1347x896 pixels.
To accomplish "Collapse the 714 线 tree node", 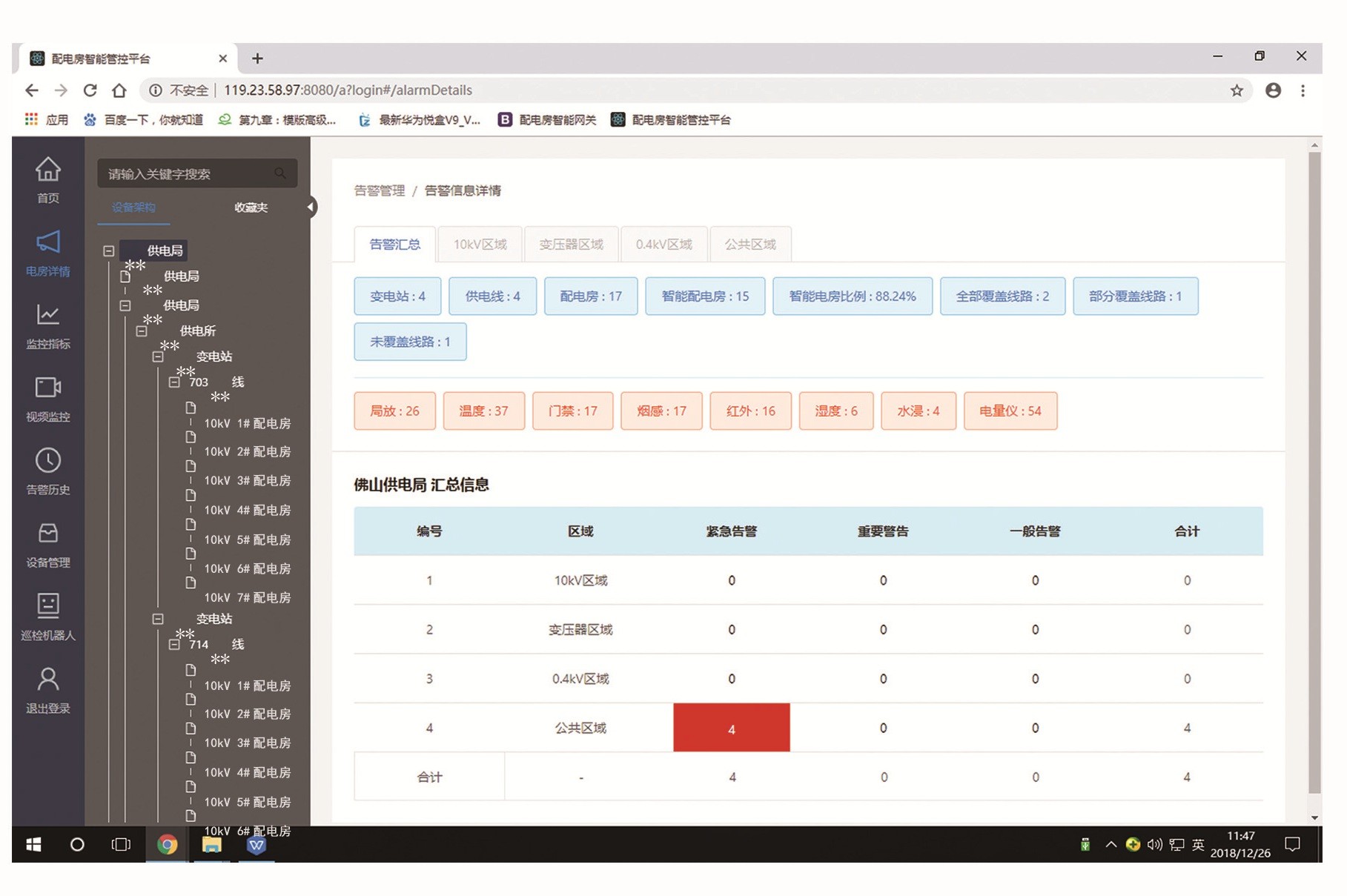I will tap(174, 645).
